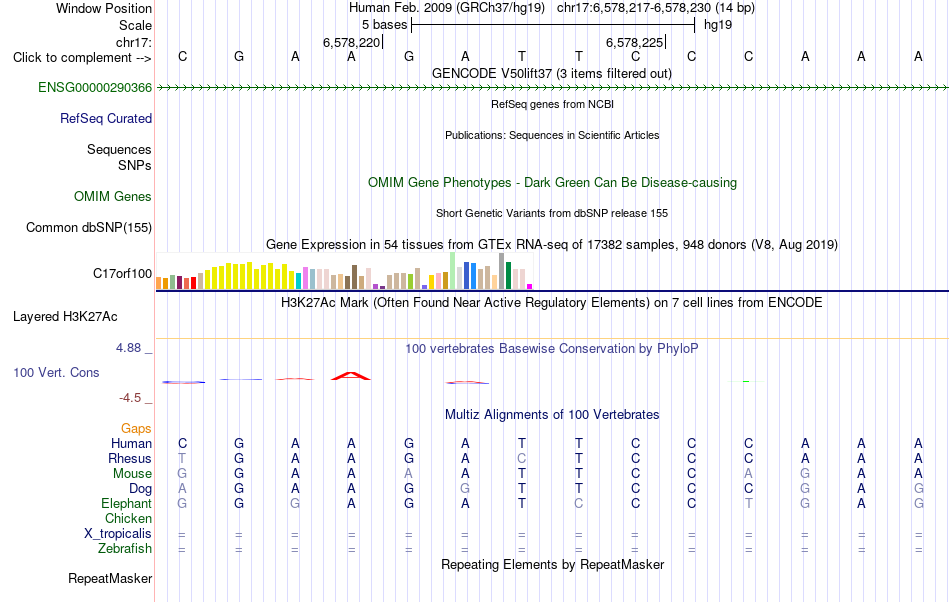
Task: Open the H3K27Ac Mark ENCODE track title
Action: point(551,303)
